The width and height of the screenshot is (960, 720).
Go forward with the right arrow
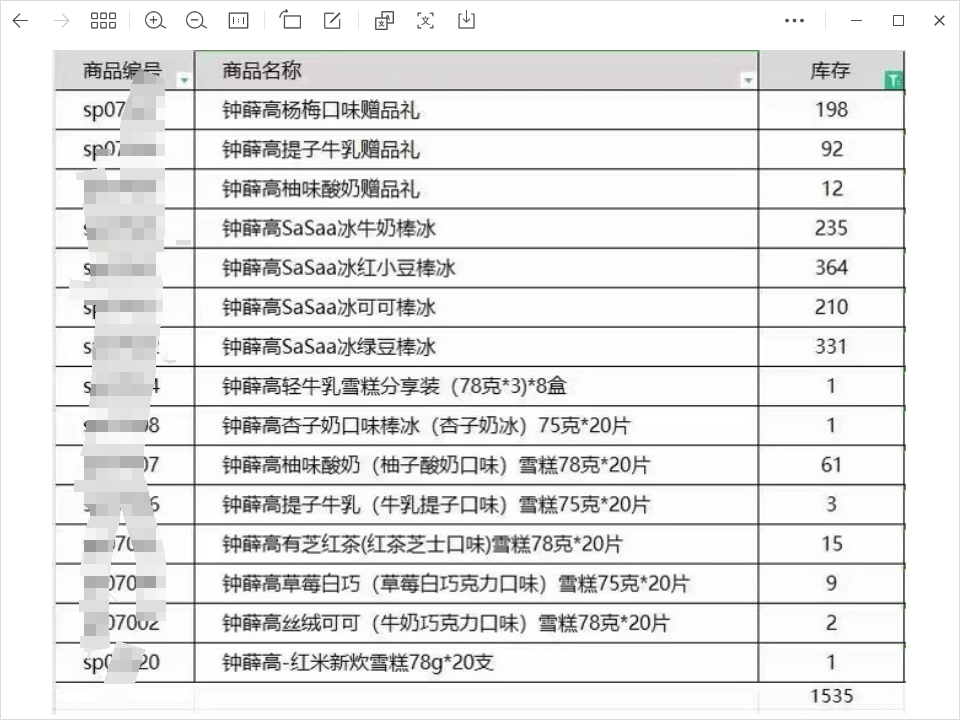(x=61, y=21)
